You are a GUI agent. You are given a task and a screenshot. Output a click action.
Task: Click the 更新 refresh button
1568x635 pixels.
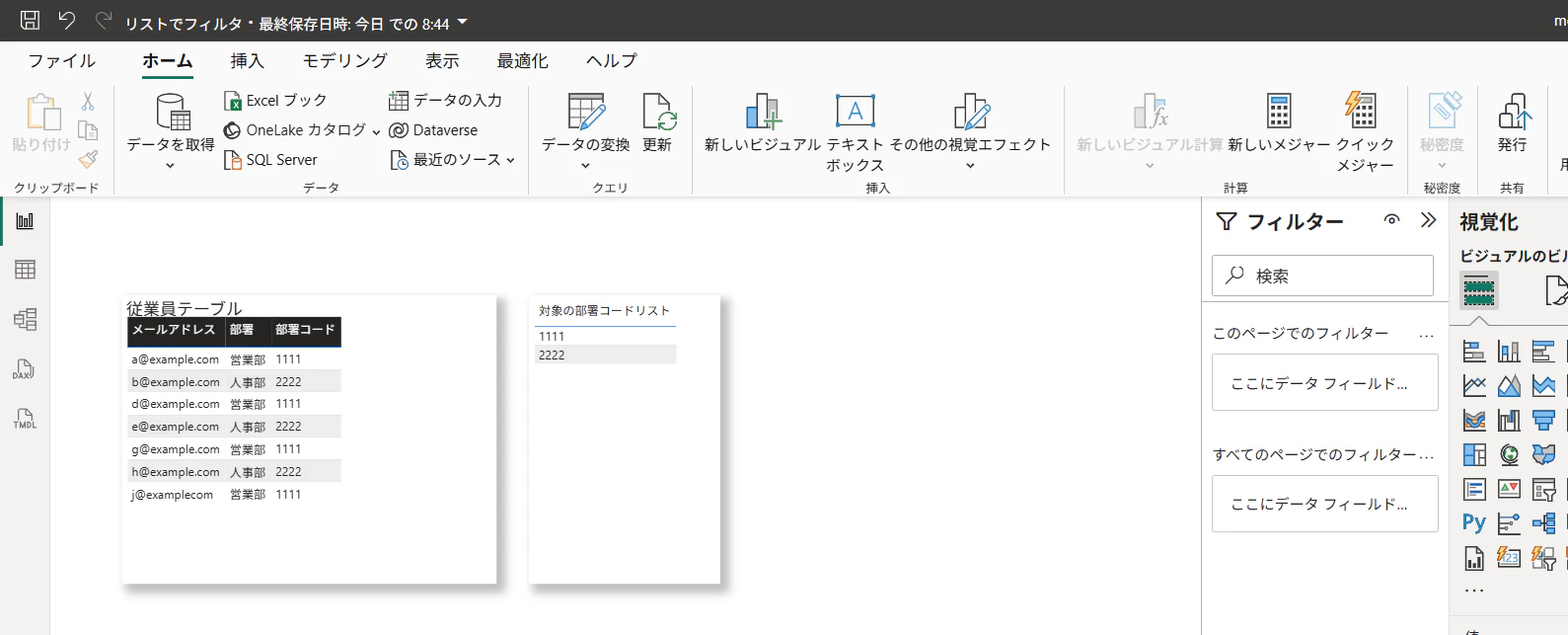click(657, 123)
